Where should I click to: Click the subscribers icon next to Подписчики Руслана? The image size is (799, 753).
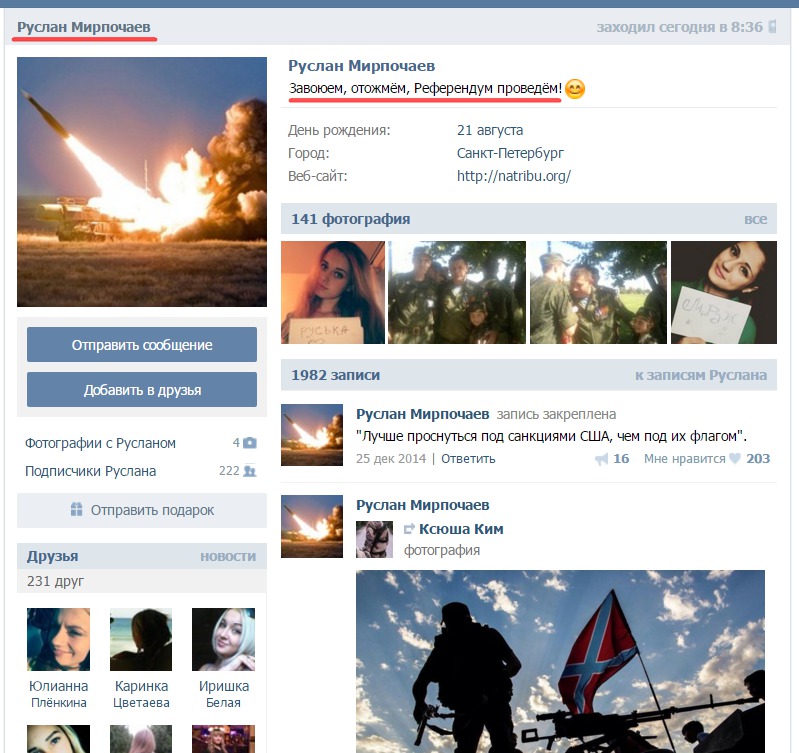[250, 471]
